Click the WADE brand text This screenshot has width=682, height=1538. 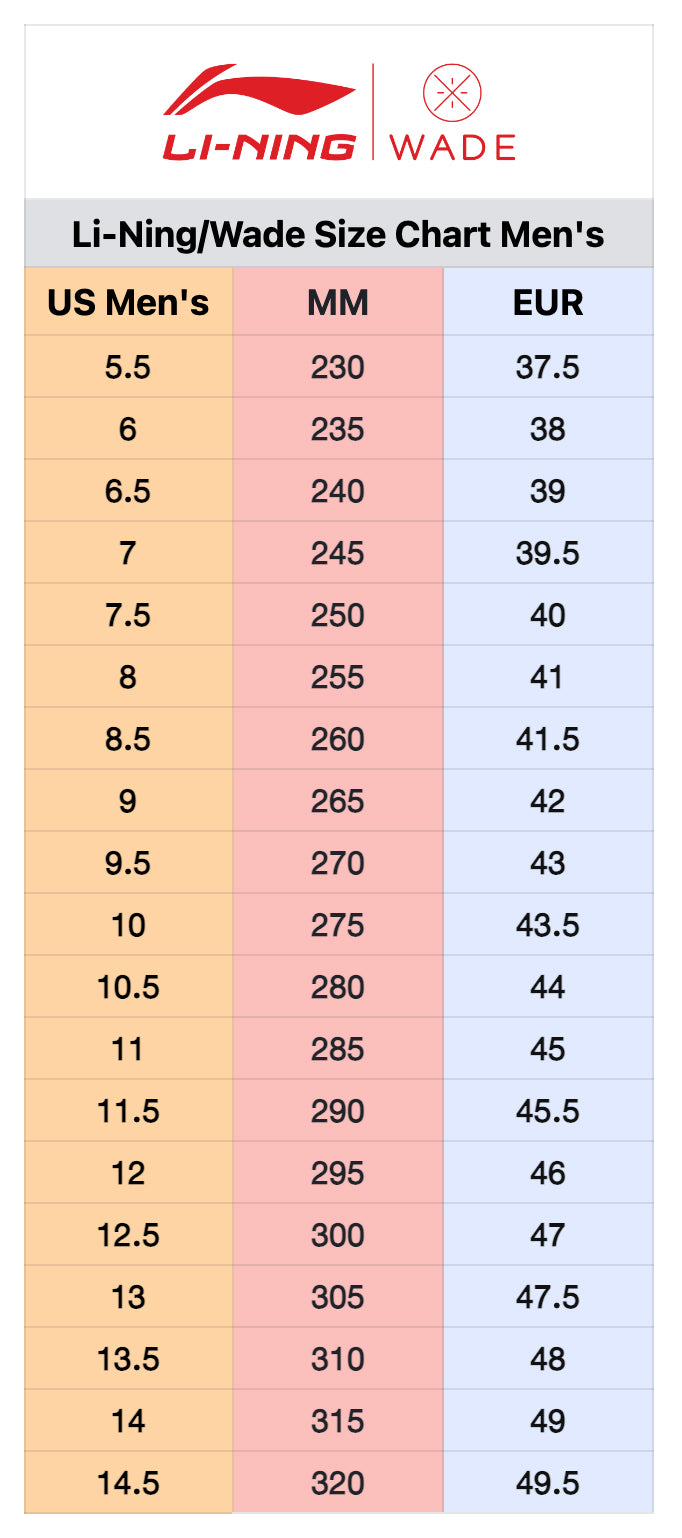click(452, 148)
